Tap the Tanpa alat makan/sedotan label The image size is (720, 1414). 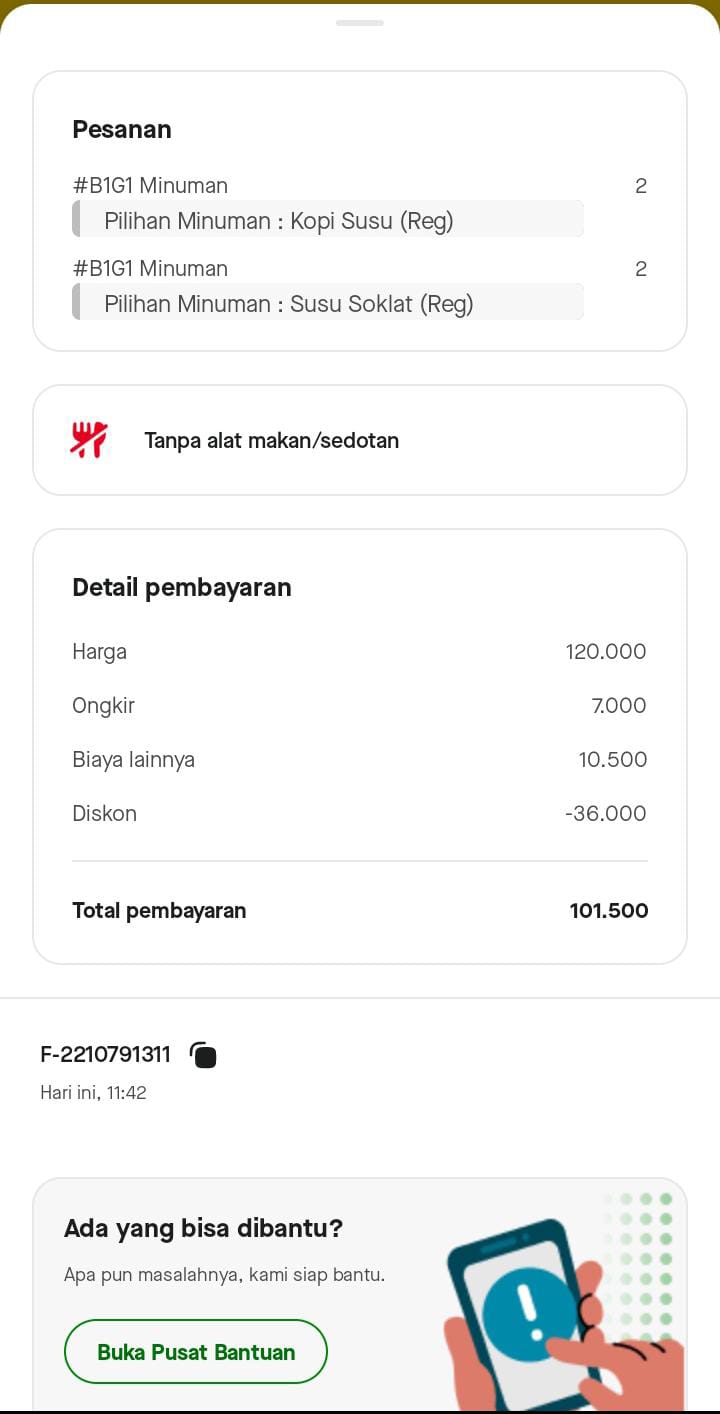pos(271,440)
